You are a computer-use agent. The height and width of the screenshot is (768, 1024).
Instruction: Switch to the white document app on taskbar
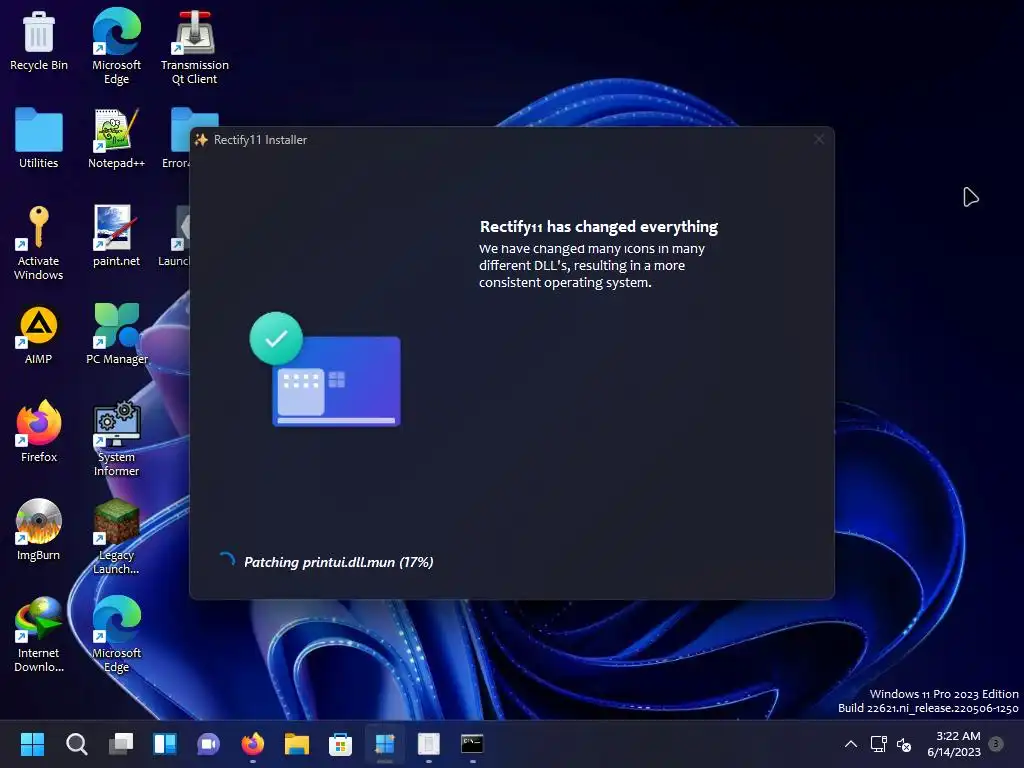pos(428,743)
